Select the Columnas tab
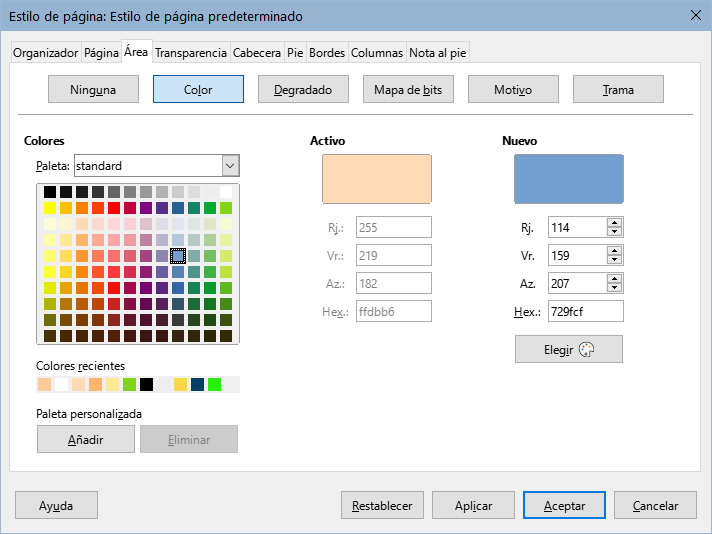 click(377, 53)
